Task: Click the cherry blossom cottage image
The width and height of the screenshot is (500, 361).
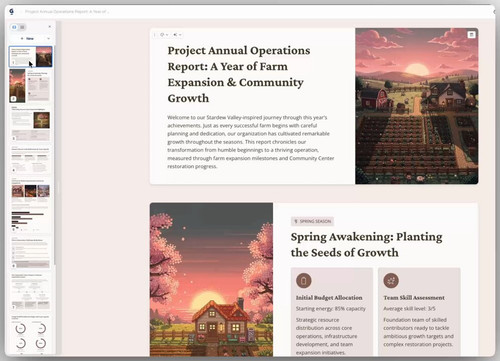Action: pos(211,279)
